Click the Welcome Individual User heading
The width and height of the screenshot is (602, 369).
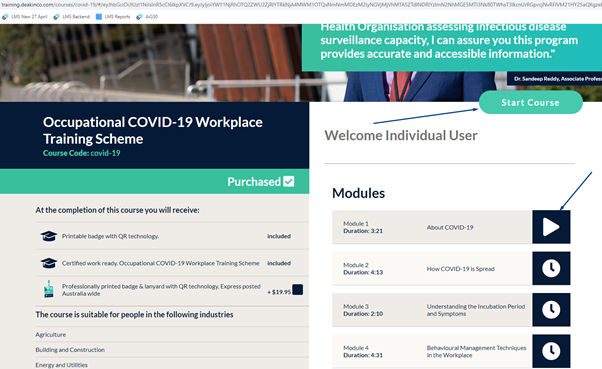pyautogui.click(x=401, y=135)
